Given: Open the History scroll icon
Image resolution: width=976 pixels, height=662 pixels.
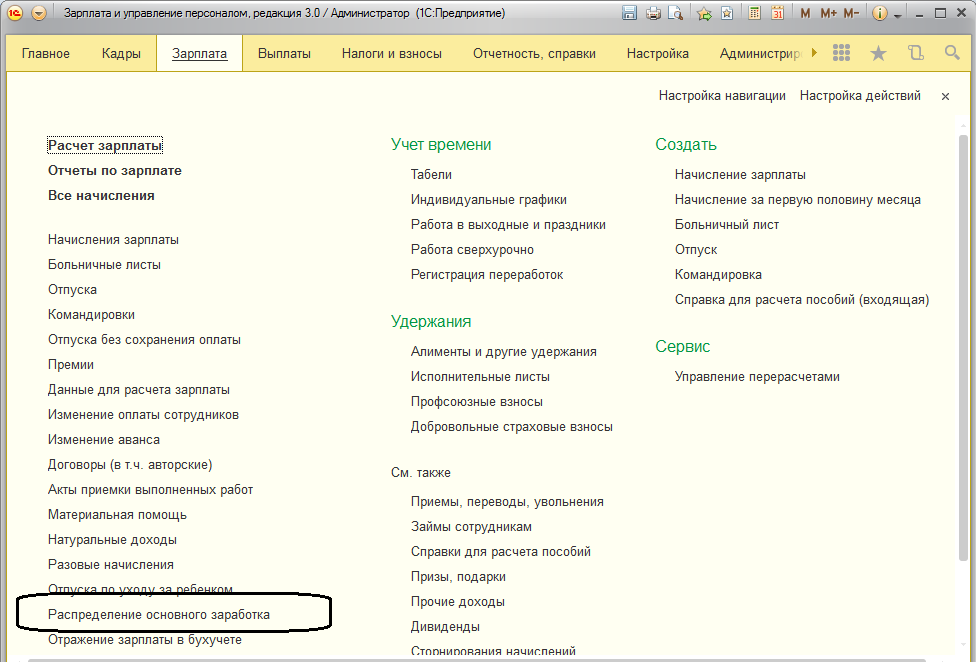Looking at the screenshot, I should (915, 53).
